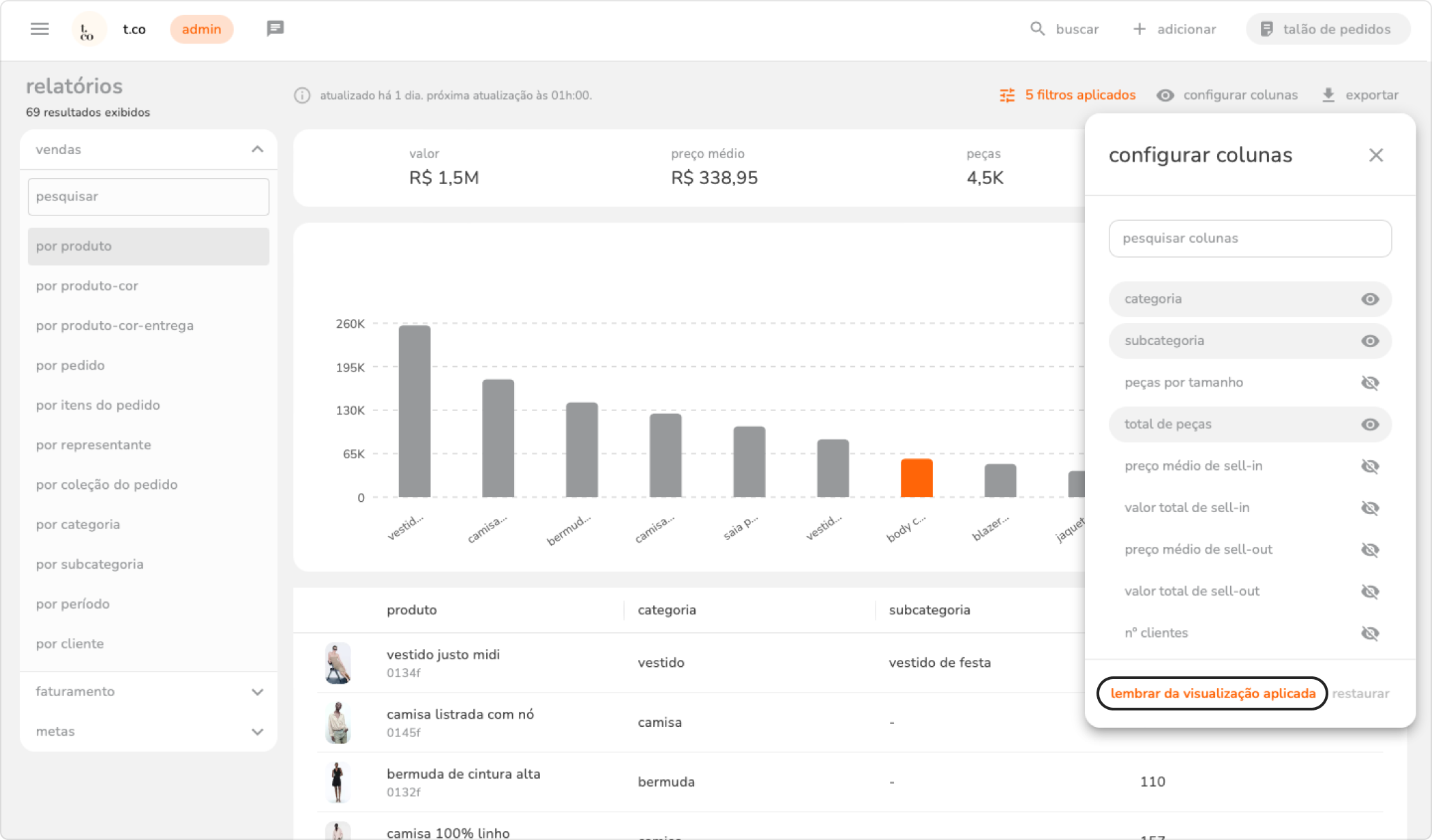Click the search magnifier icon
This screenshot has height=840, width=1432.
click(x=1037, y=29)
